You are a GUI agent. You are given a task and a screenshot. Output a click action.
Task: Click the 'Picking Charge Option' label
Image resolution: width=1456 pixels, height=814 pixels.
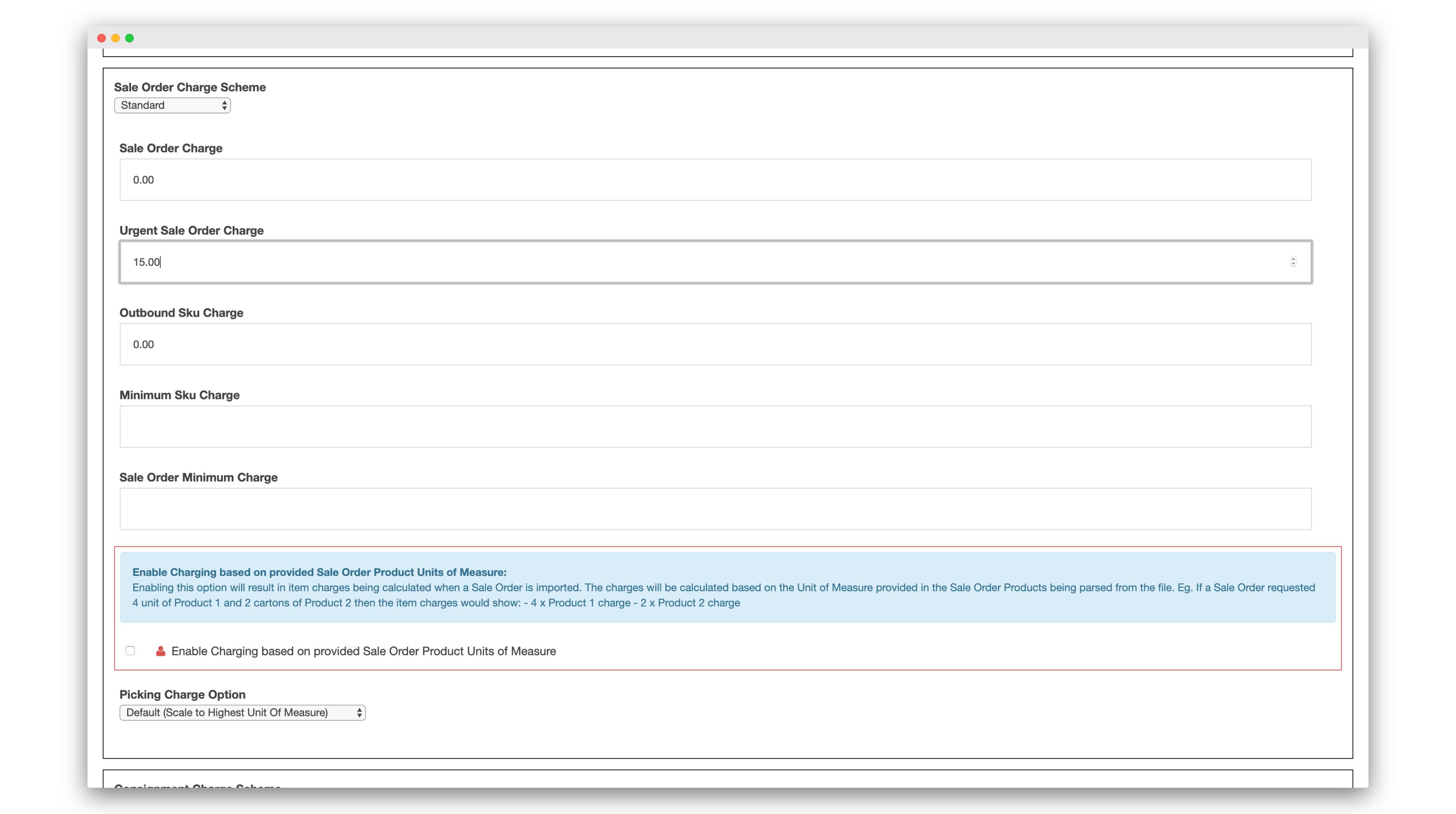click(182, 694)
